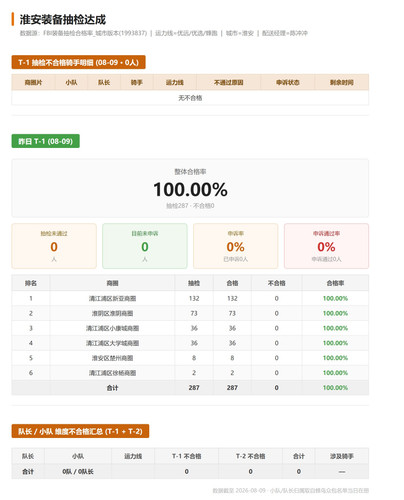Click the 不通过原因 column header
The width and height of the screenshot is (404, 500).
tap(228, 82)
